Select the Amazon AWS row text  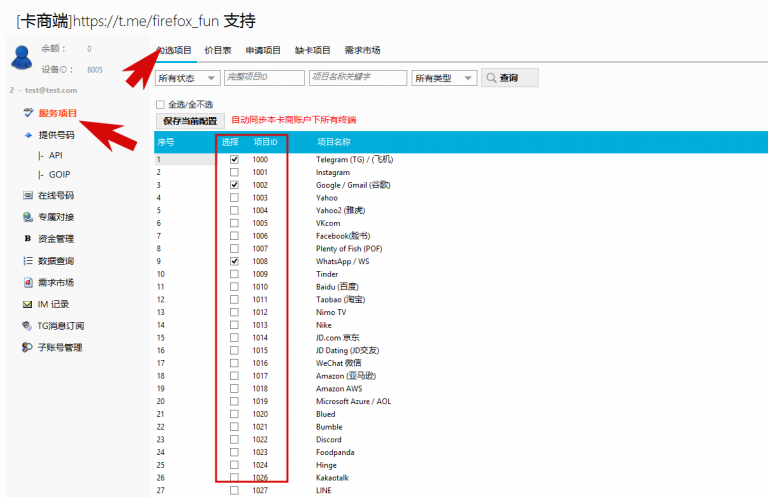tap(339, 389)
